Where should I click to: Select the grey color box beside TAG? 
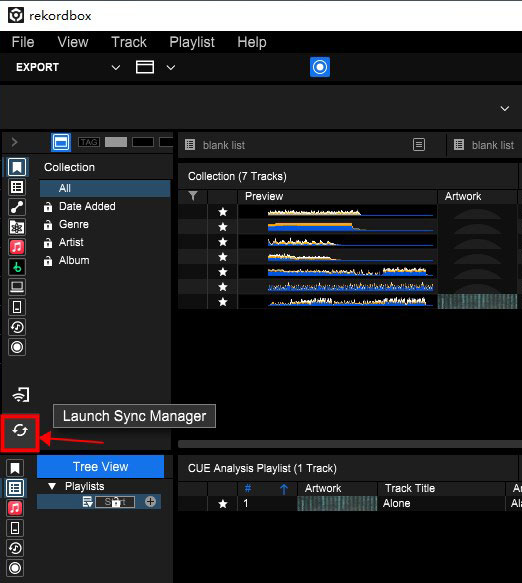tap(116, 142)
